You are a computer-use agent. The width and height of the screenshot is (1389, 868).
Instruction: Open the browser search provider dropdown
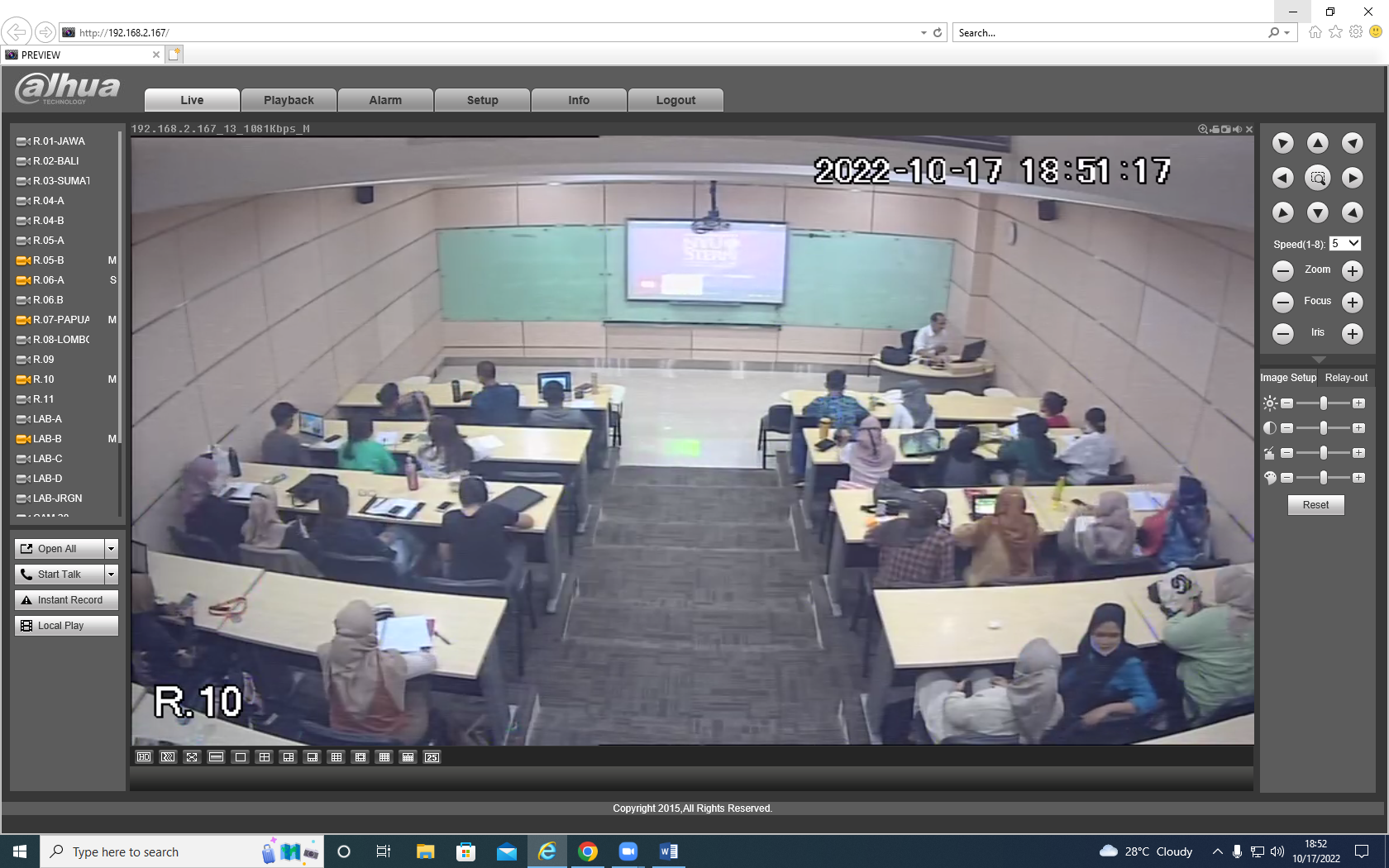[1287, 33]
